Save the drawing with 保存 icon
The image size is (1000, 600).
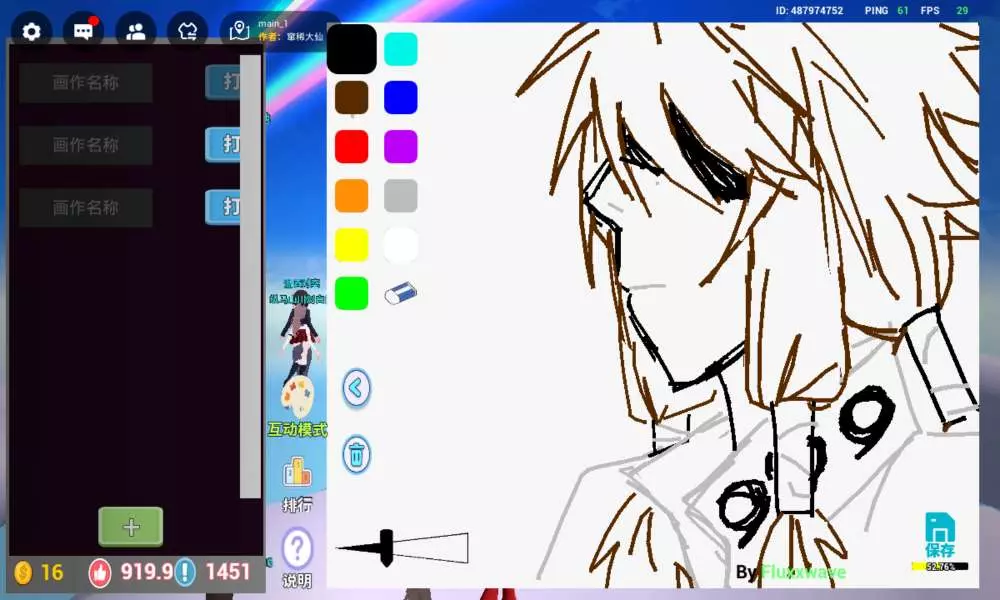tap(939, 536)
